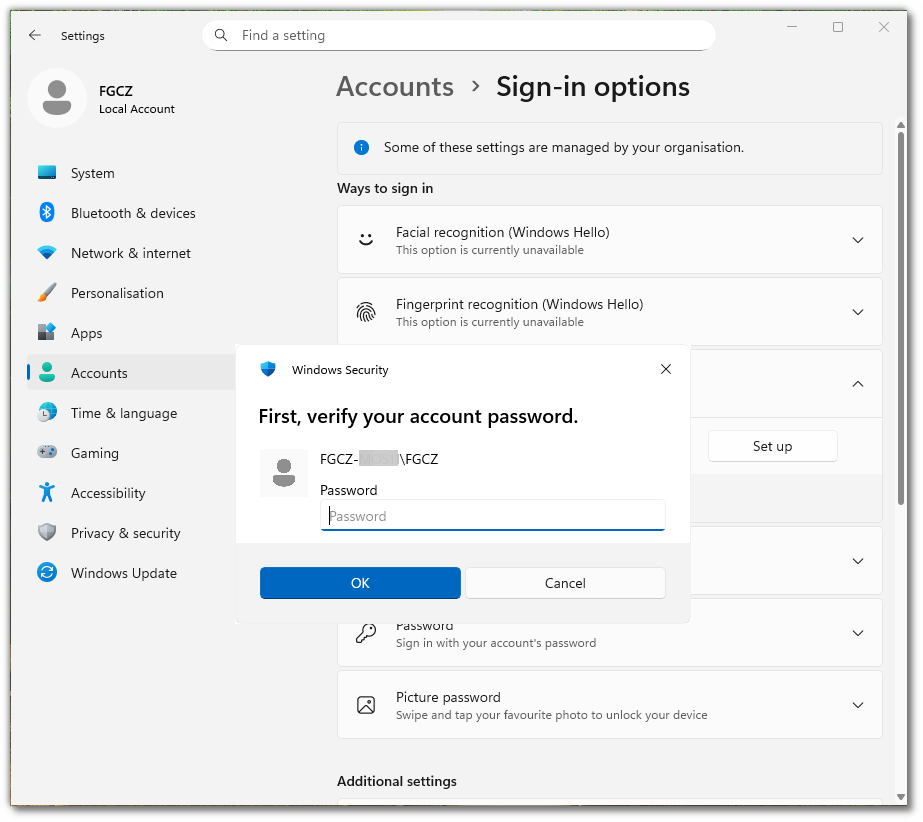Confirm password with the OK button
The height and width of the screenshot is (822, 923).
[x=360, y=583]
